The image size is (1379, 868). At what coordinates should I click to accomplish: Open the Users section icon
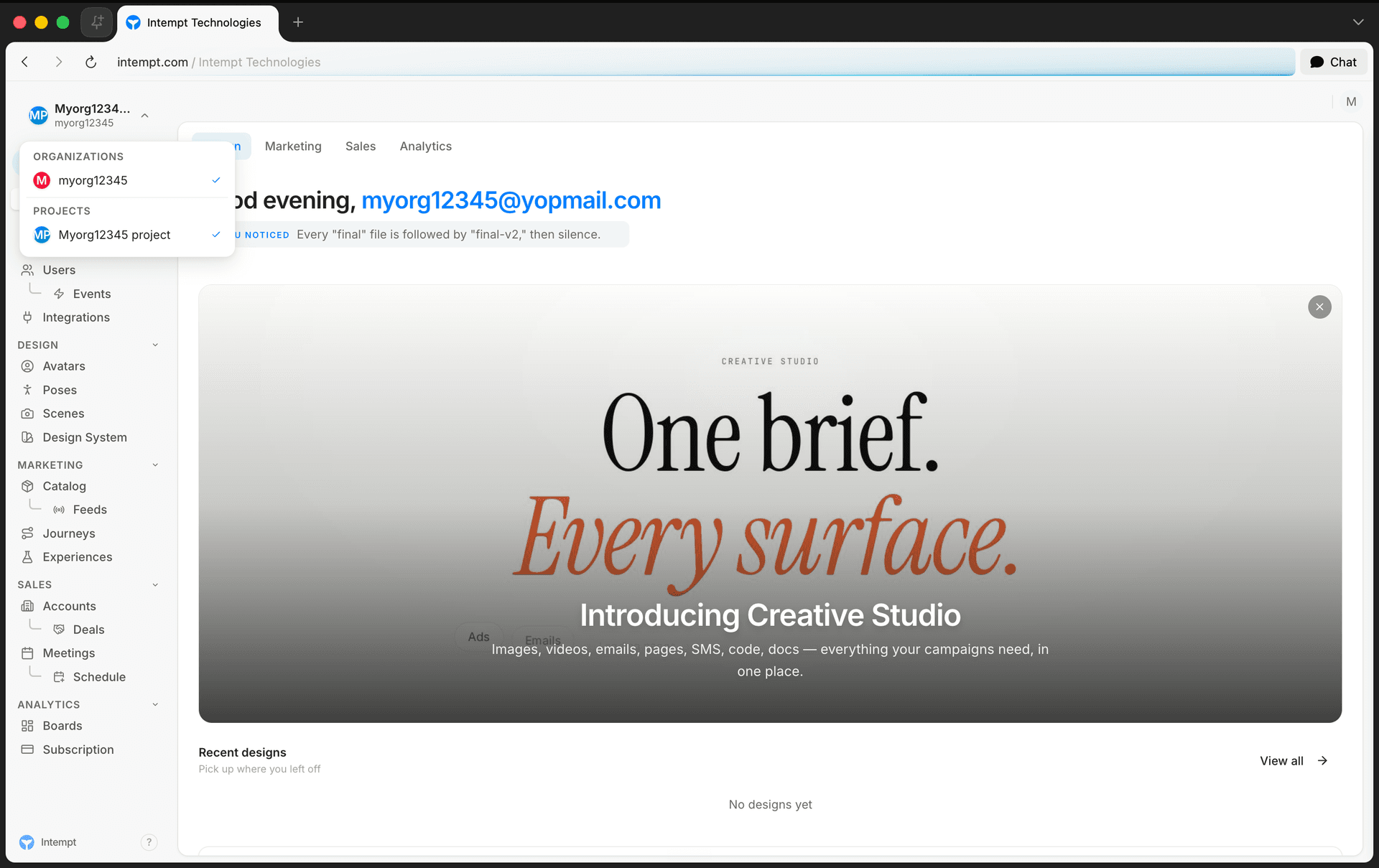pos(27,270)
